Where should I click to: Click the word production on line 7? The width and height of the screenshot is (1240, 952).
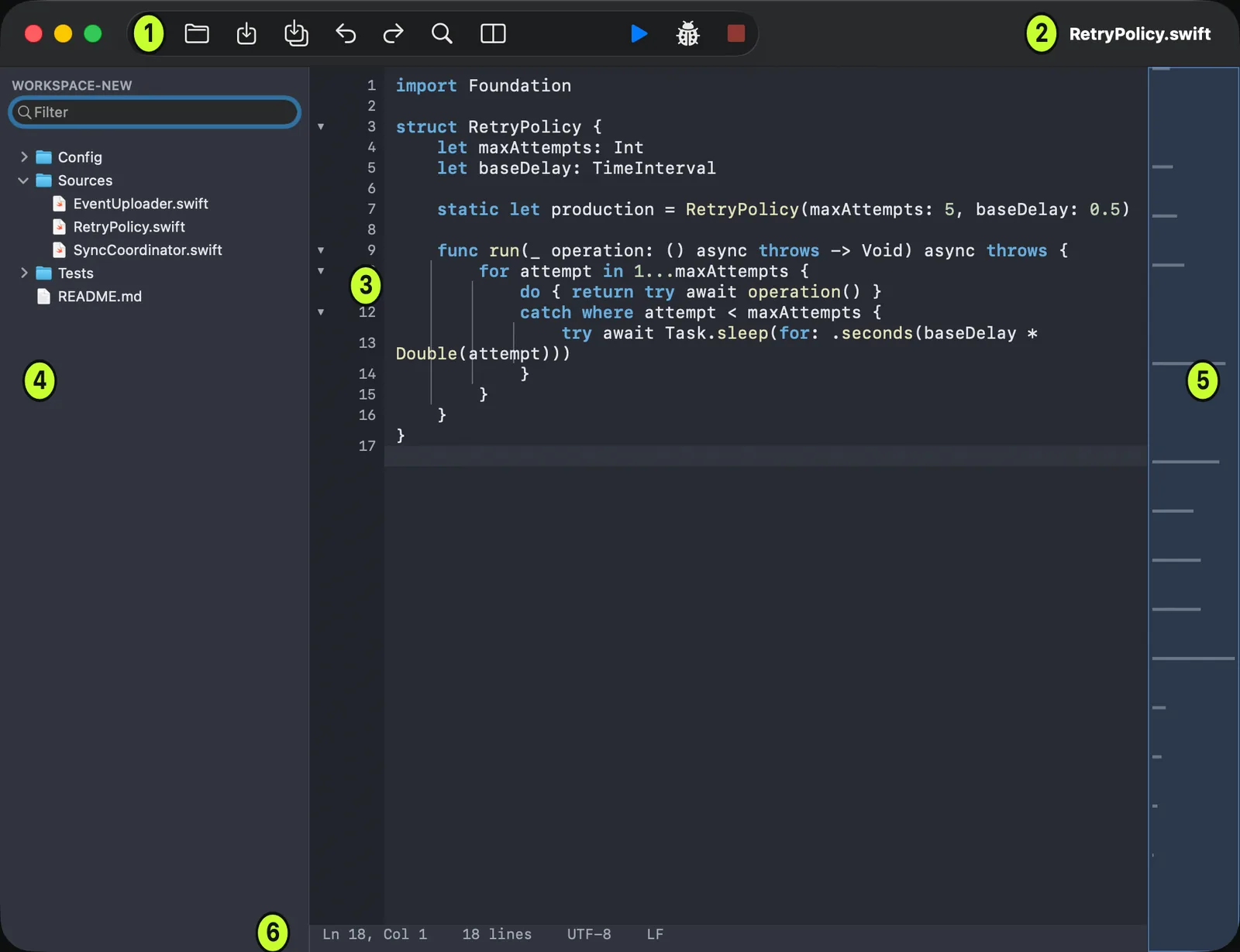602,209
